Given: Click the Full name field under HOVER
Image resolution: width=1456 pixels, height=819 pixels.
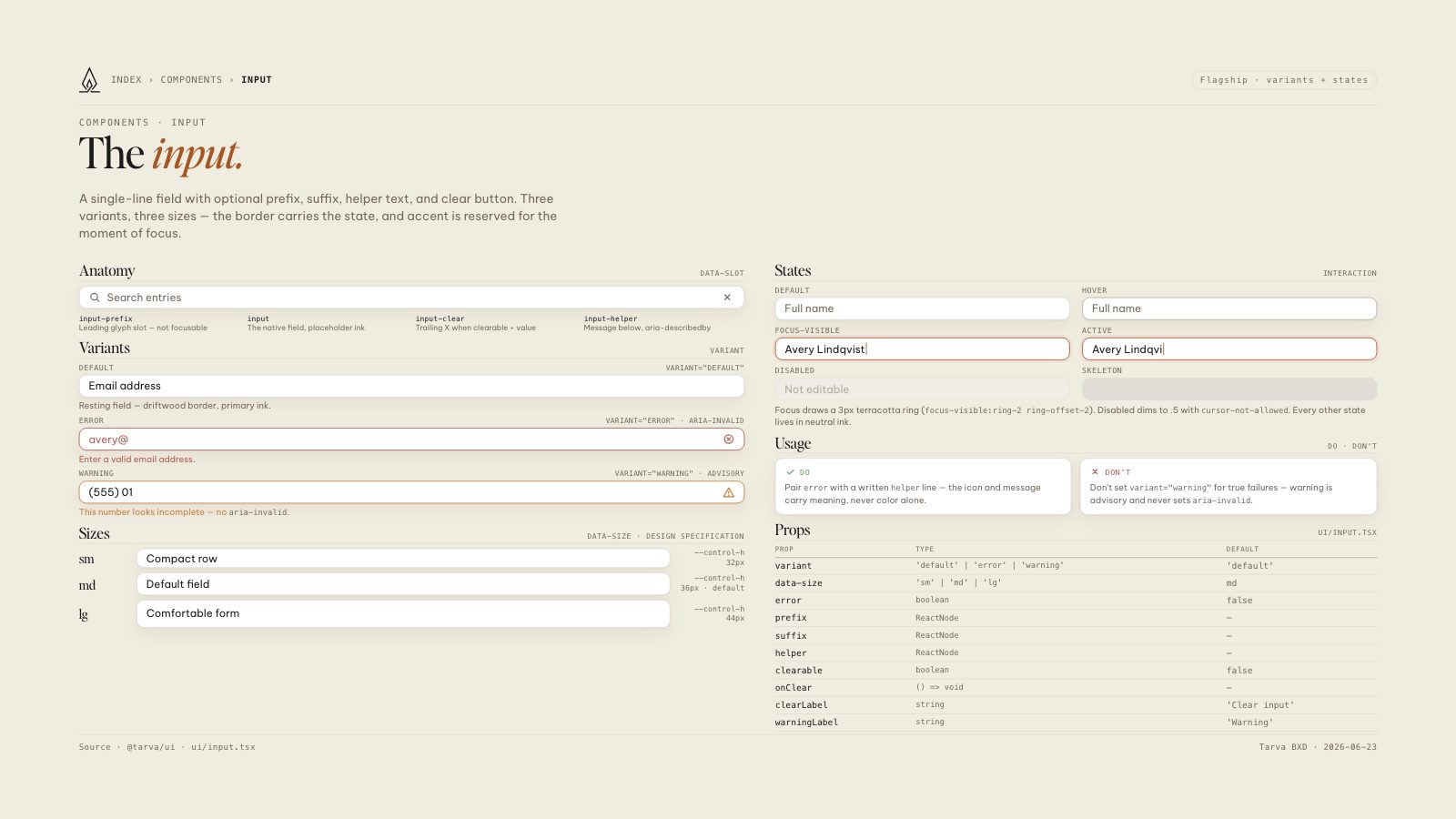Looking at the screenshot, I should click(x=1229, y=308).
